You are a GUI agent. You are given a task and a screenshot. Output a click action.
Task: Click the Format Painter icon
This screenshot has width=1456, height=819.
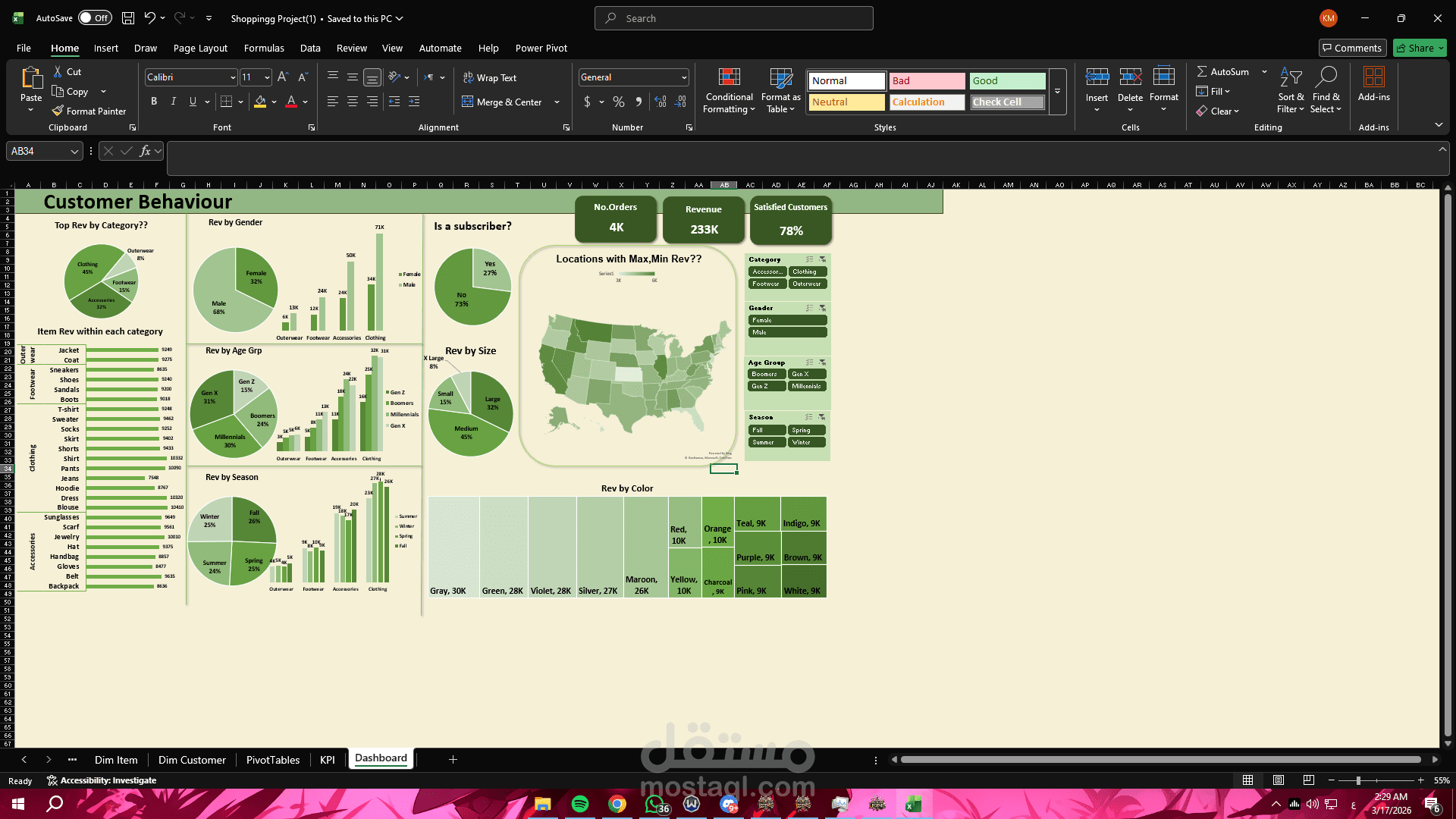(x=58, y=111)
